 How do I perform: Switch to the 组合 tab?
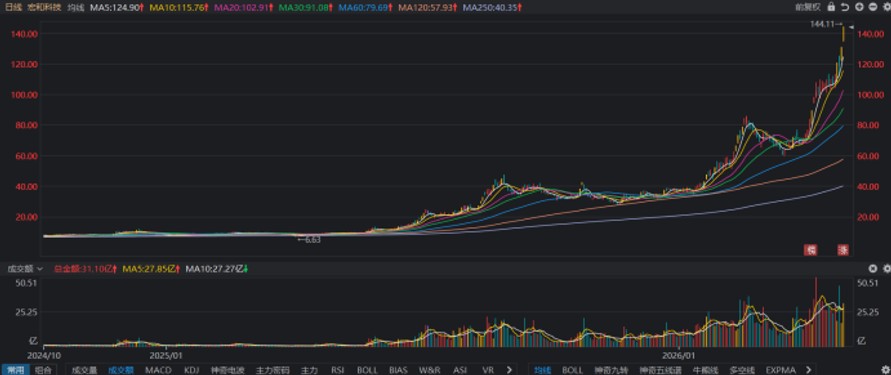(x=43, y=370)
